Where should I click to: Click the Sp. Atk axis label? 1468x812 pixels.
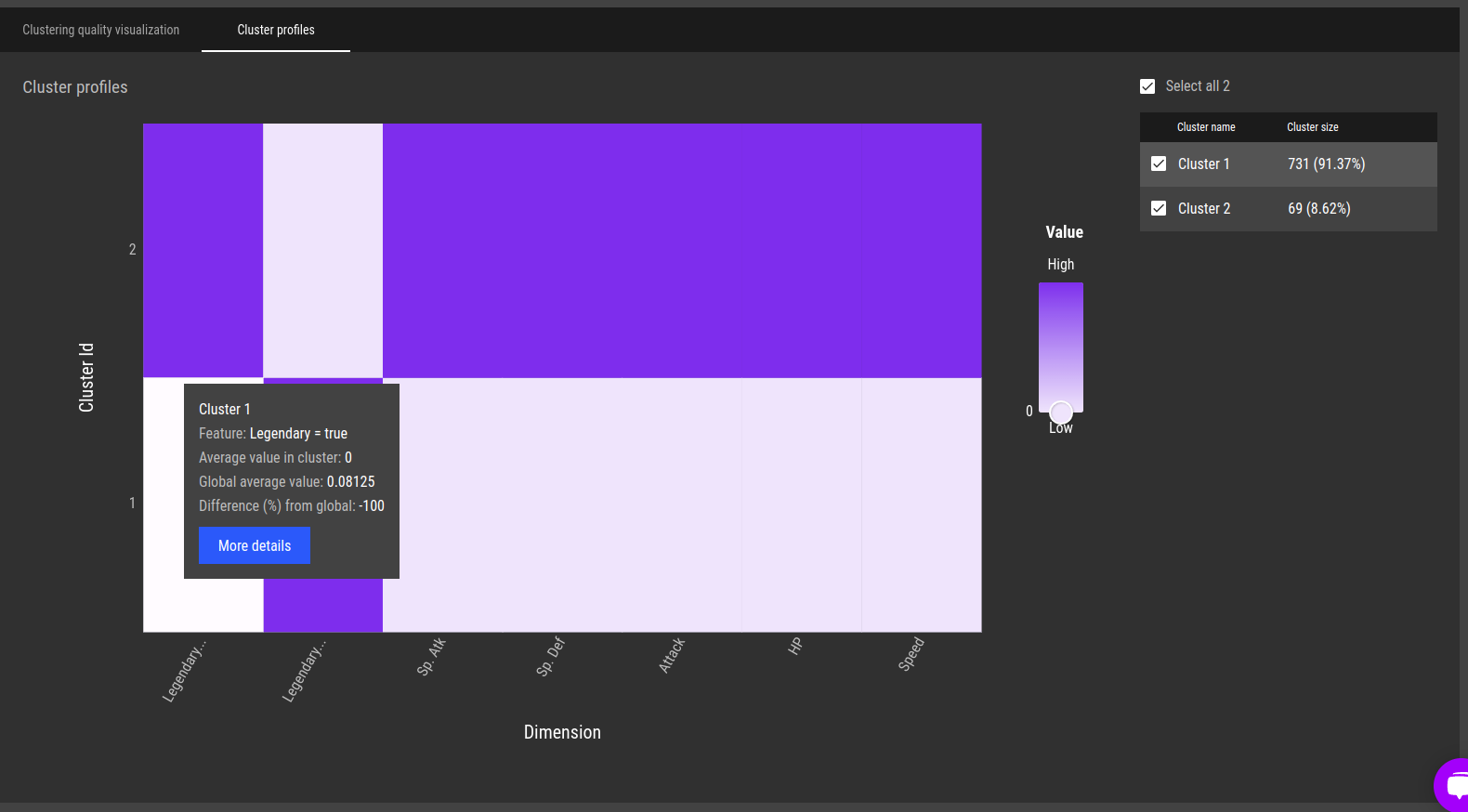click(x=432, y=656)
